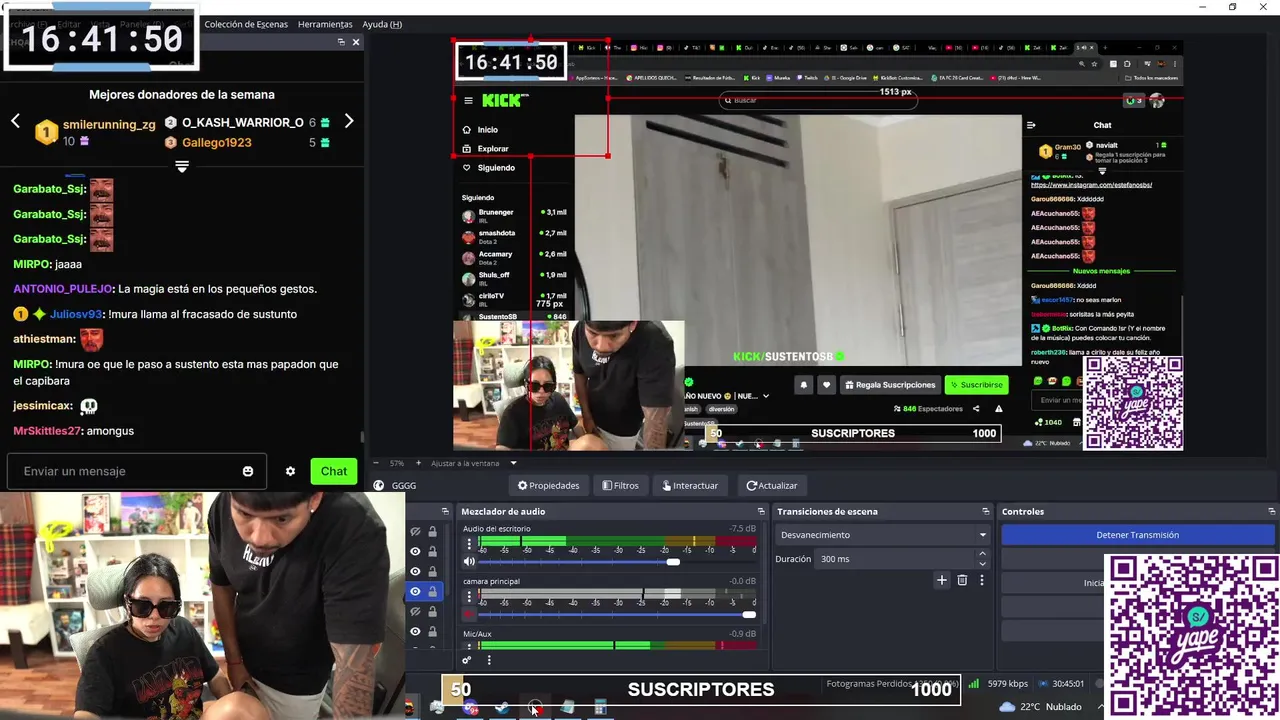Adjust the Audio del escritorio volume slider

click(673, 562)
